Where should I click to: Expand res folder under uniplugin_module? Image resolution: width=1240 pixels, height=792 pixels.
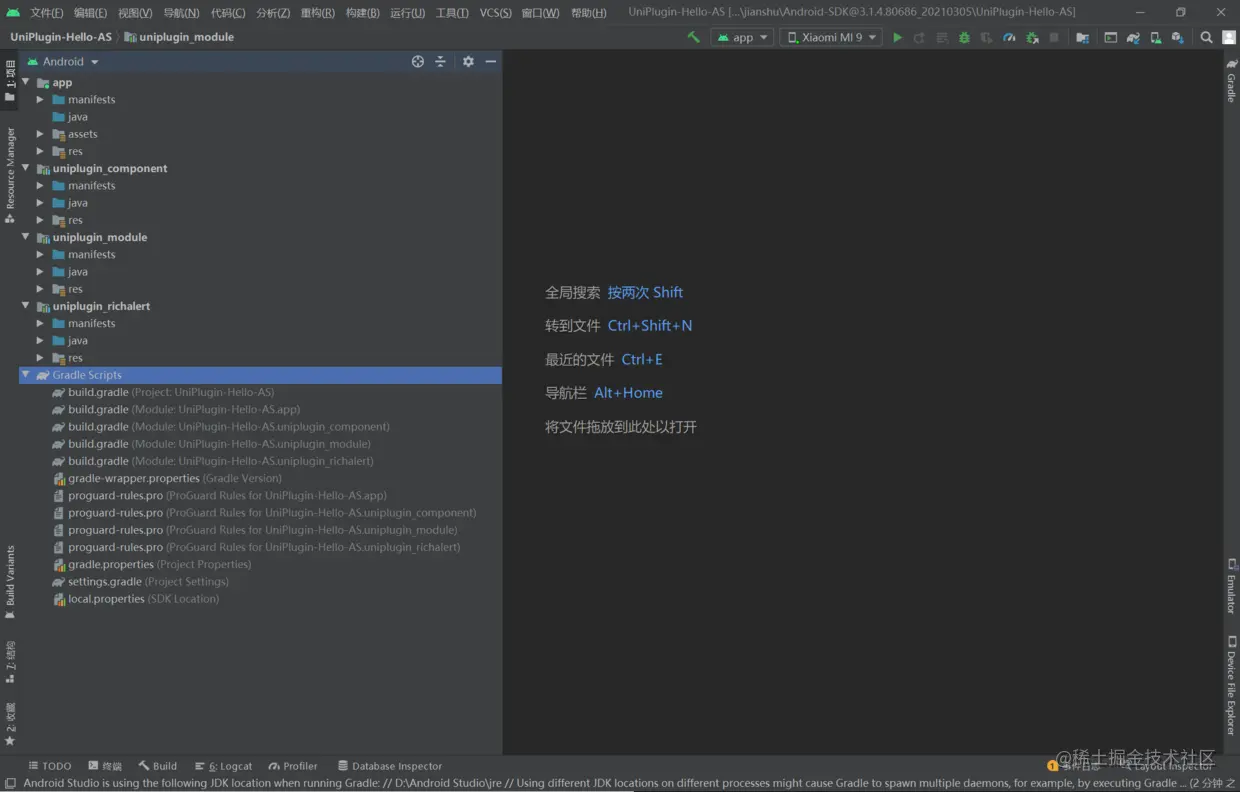coord(40,289)
